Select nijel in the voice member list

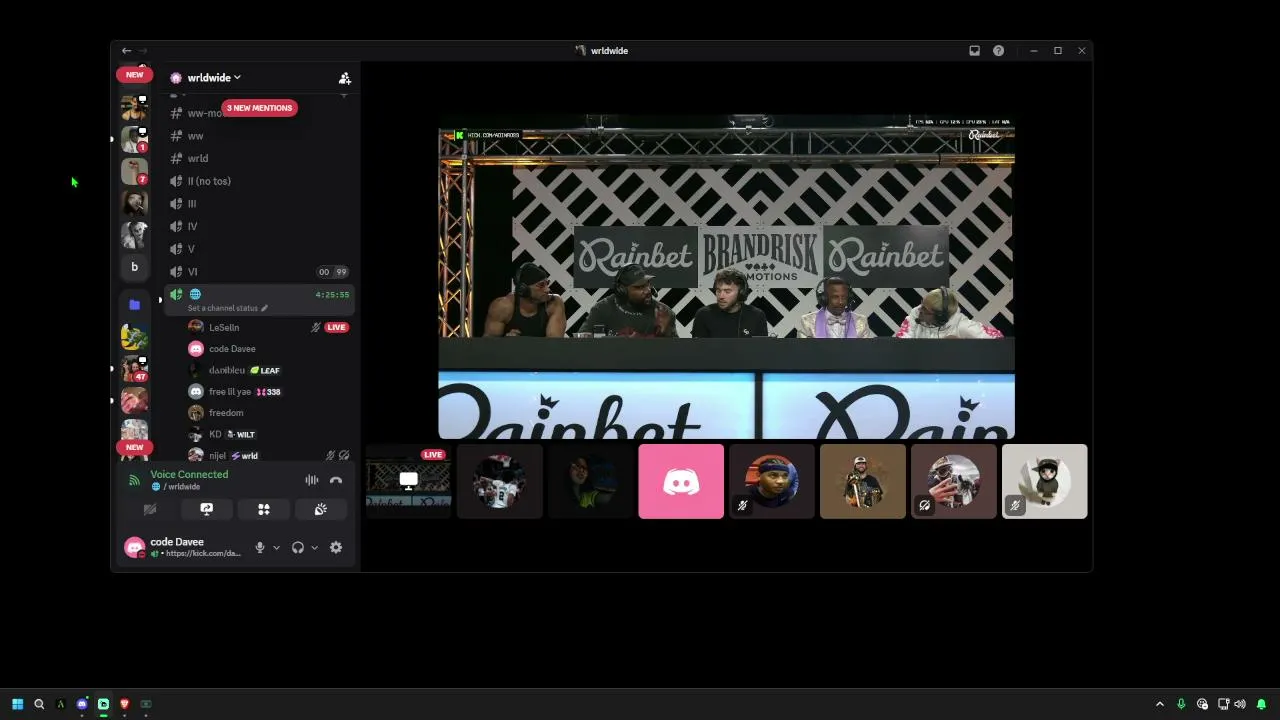pyautogui.click(x=268, y=456)
